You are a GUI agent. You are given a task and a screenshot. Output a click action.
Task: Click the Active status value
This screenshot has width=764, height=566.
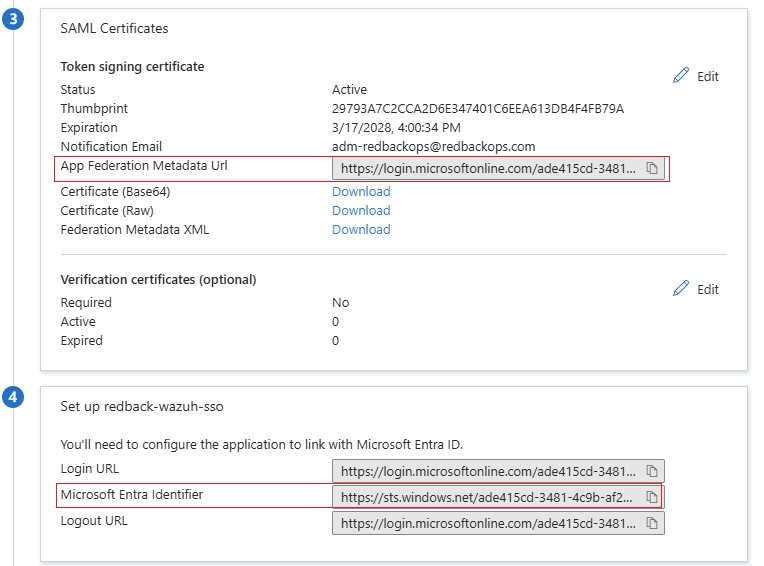[x=349, y=90]
